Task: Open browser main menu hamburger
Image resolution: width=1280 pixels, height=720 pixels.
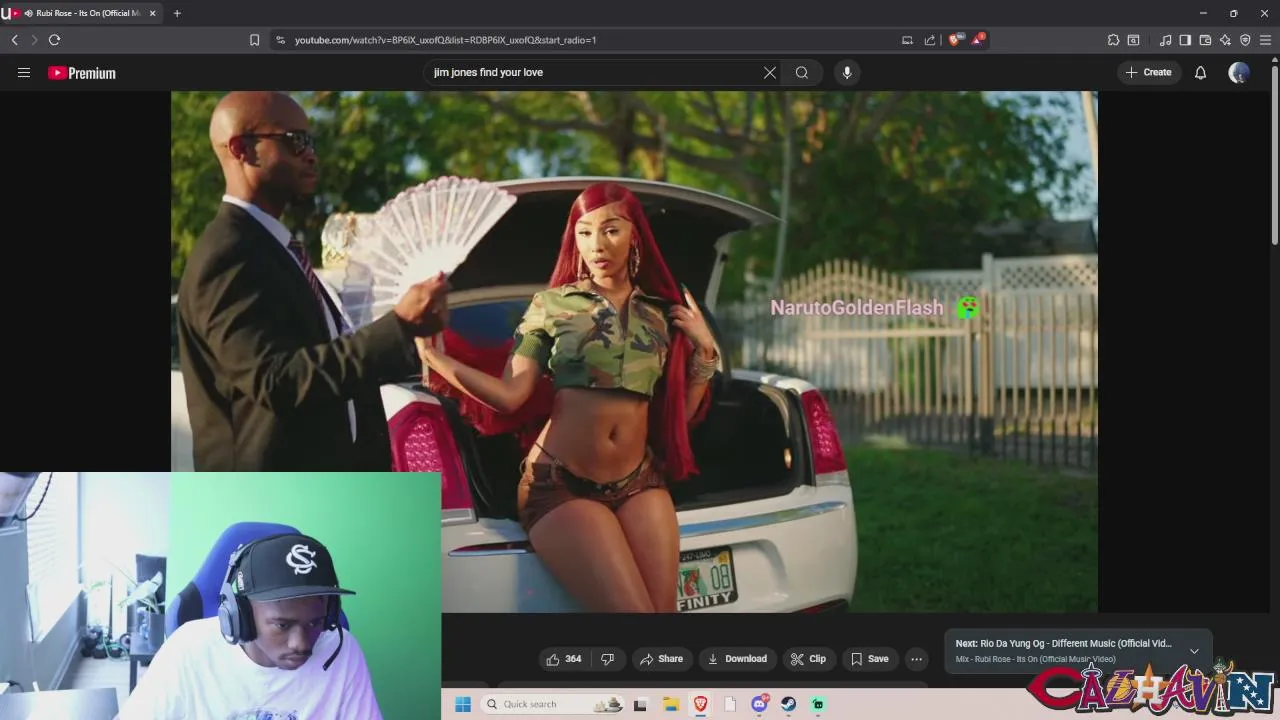Action: 1265,40
